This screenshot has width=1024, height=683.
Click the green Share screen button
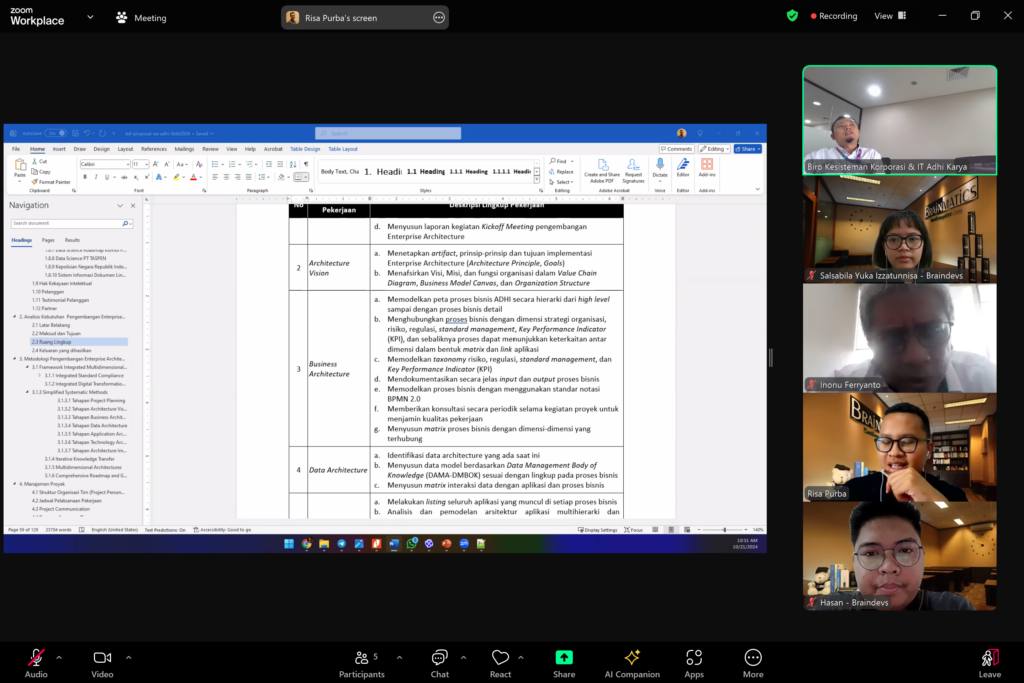564,660
